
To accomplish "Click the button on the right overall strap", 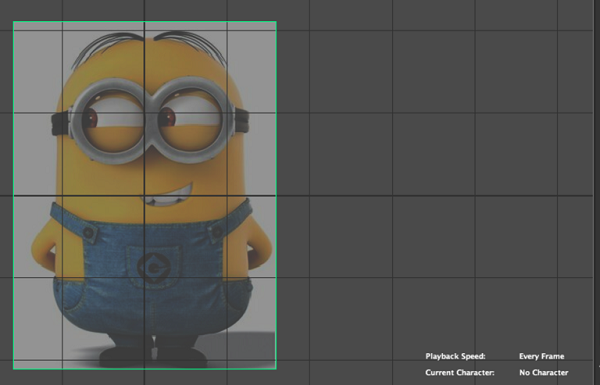I will [217, 232].
